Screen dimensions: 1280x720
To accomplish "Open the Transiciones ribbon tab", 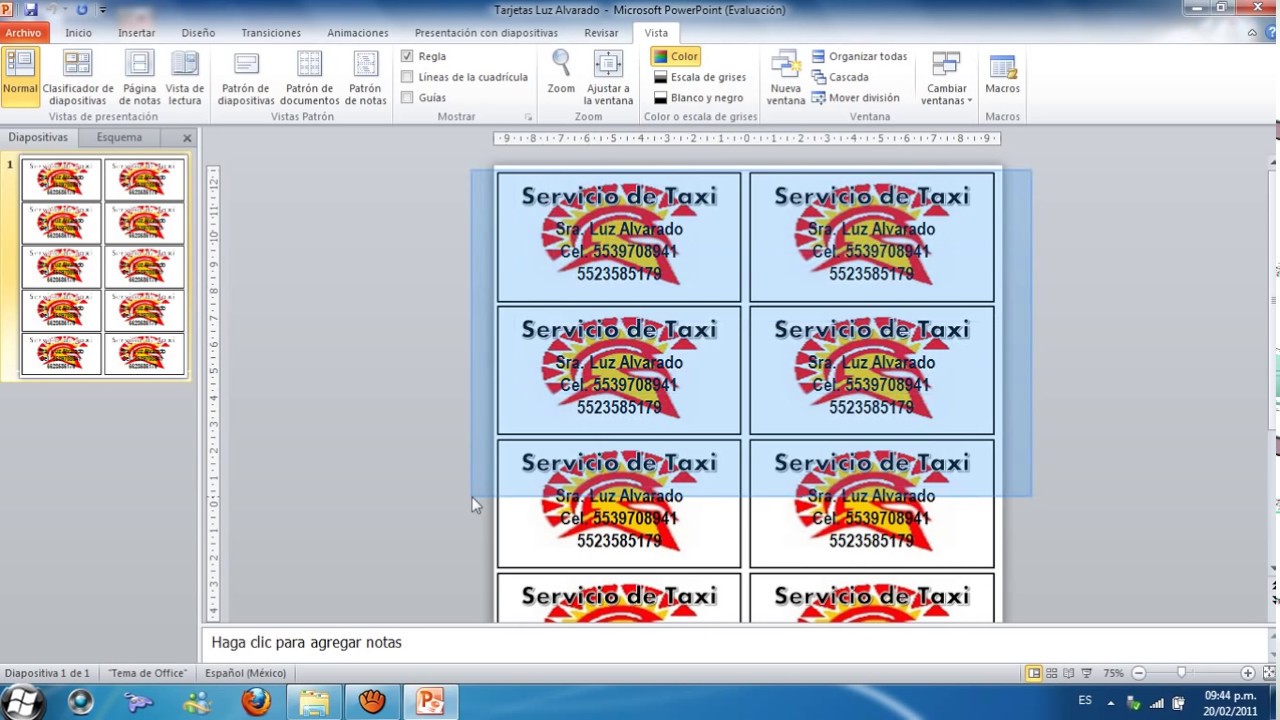I will (271, 33).
